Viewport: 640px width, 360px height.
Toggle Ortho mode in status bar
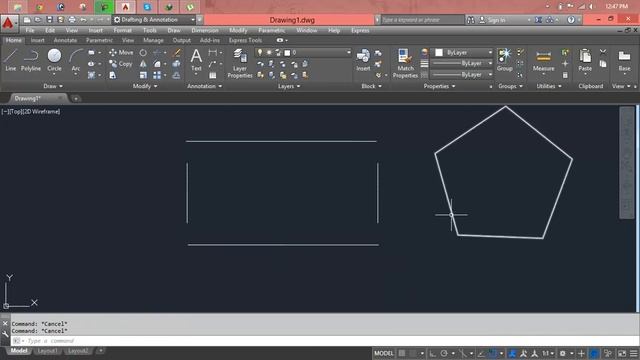pos(433,353)
